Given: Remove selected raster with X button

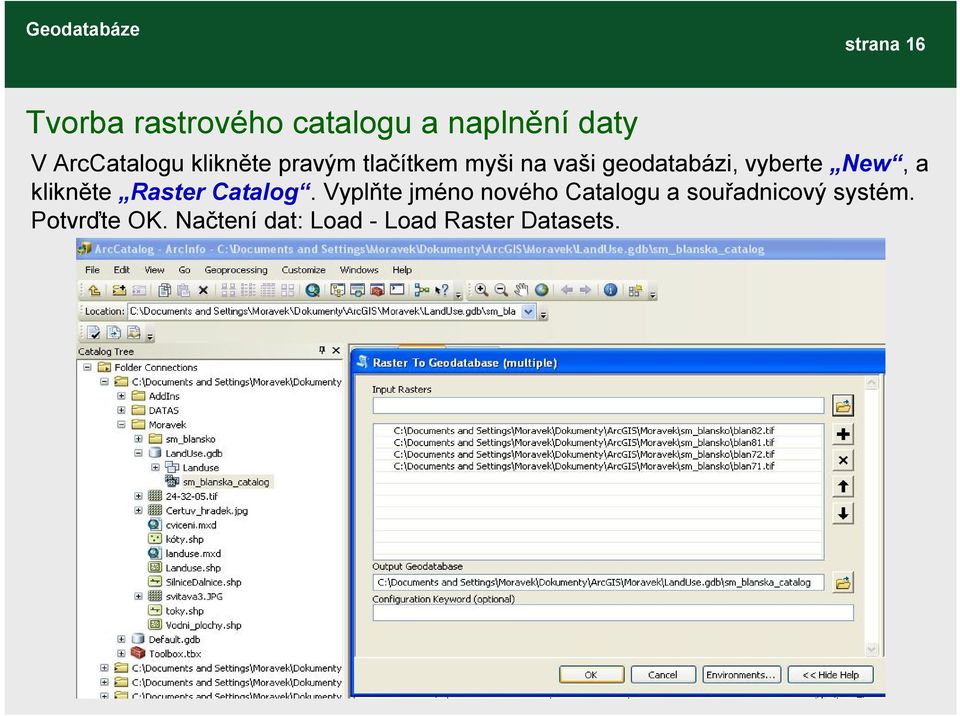Looking at the screenshot, I should click(843, 461).
